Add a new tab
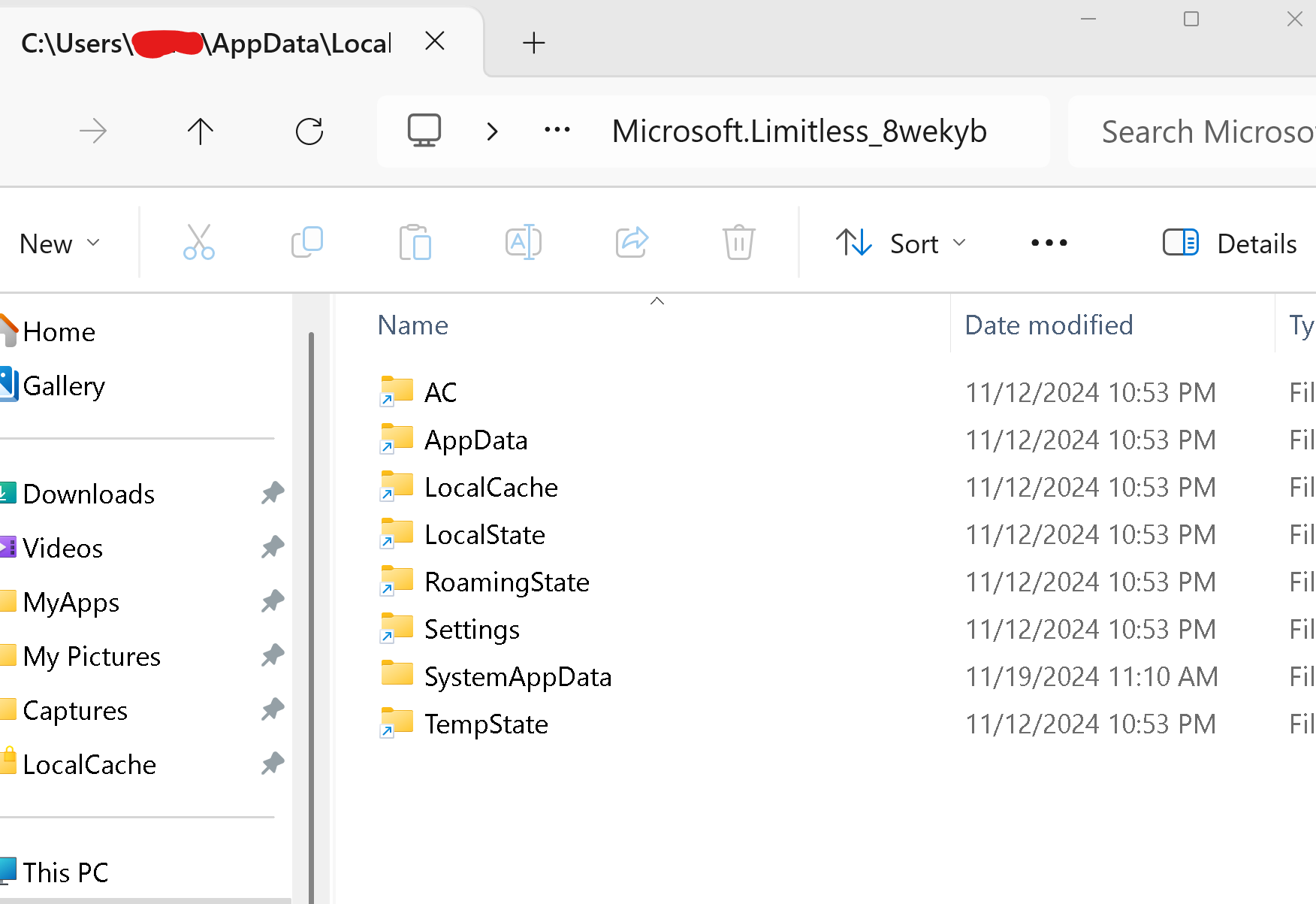 pyautogui.click(x=533, y=43)
